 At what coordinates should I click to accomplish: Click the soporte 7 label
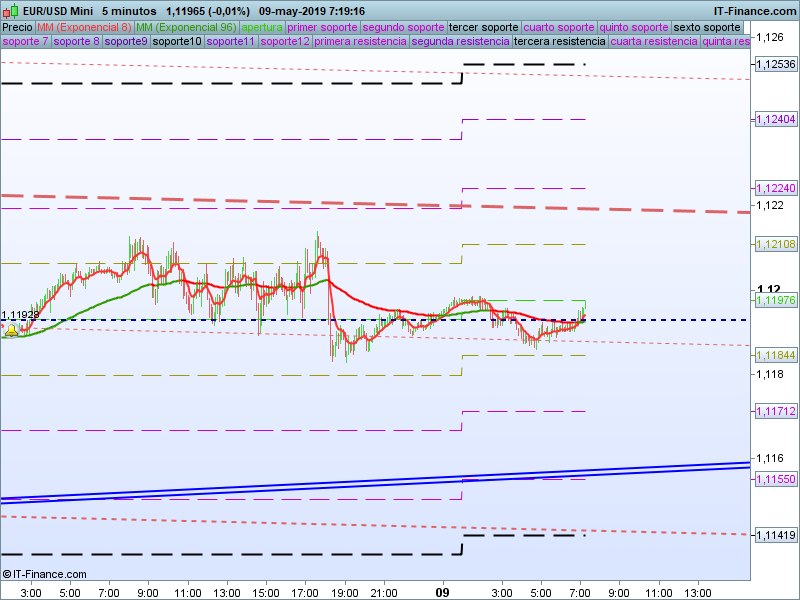click(25, 42)
